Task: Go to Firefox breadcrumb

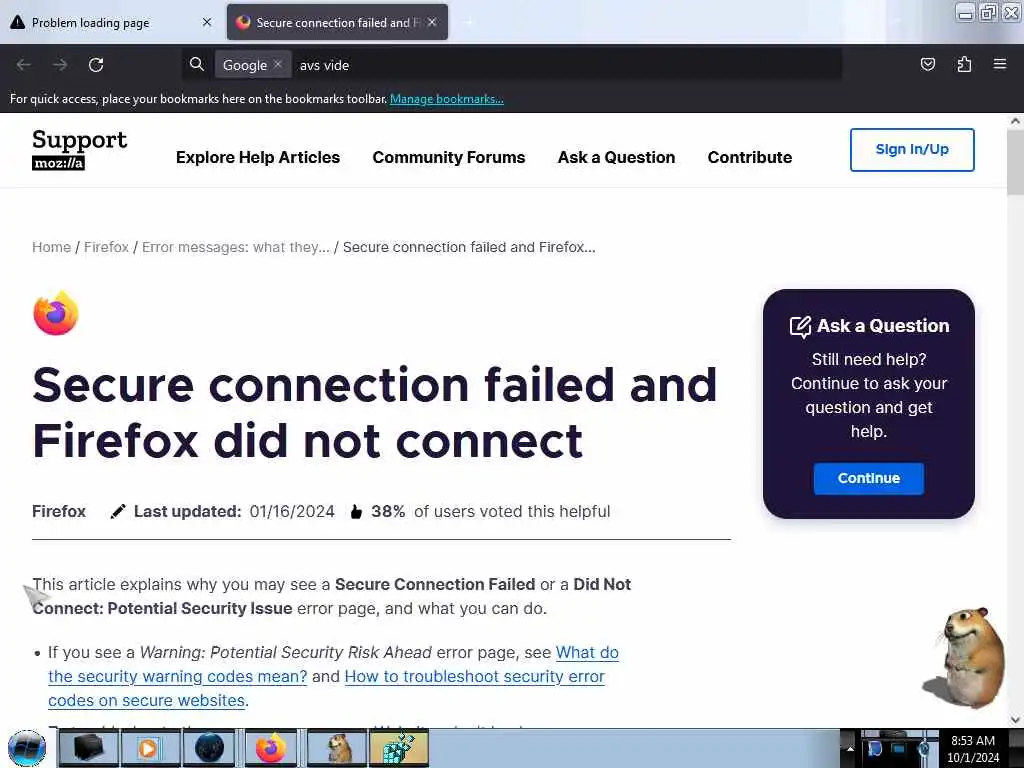Action: 106,247
